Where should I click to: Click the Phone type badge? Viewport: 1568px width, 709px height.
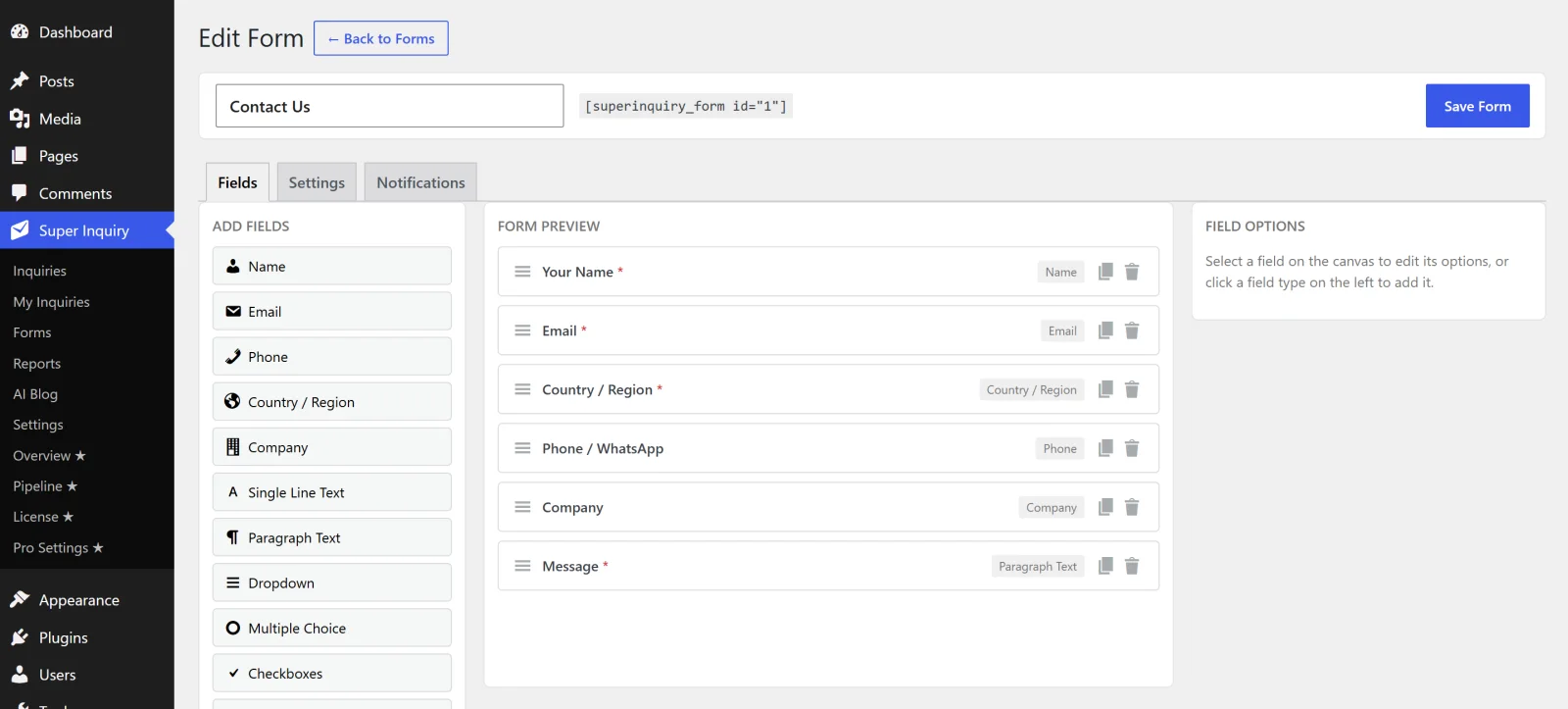coord(1060,448)
